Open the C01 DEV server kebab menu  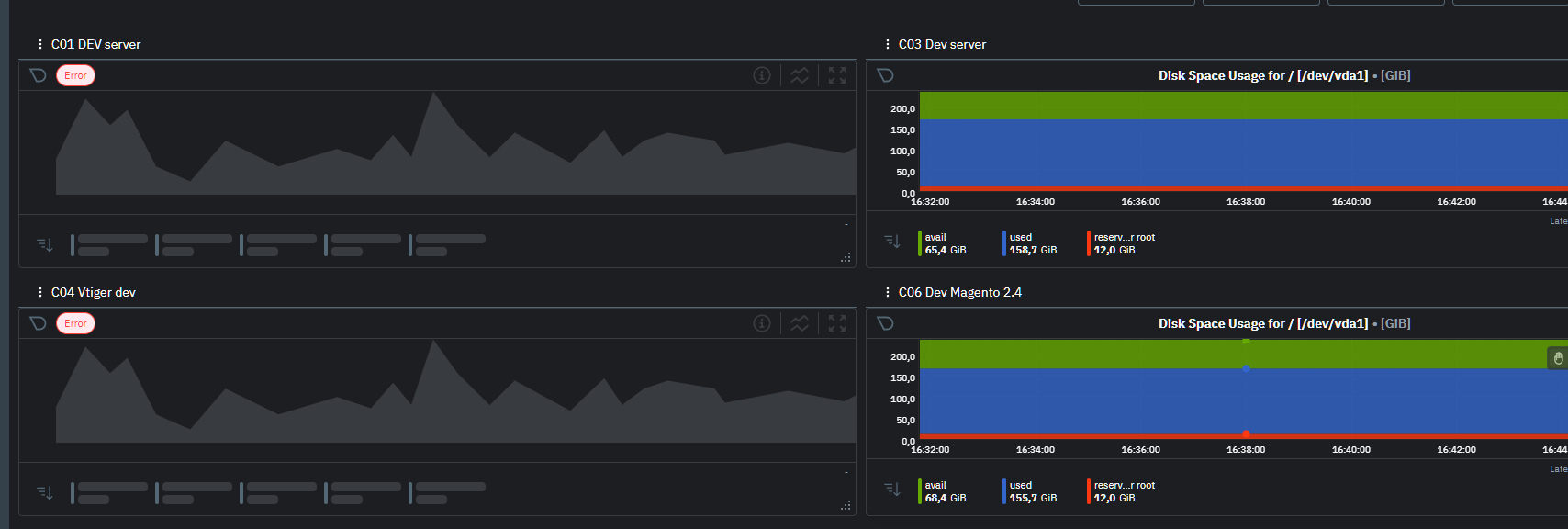tap(39, 44)
